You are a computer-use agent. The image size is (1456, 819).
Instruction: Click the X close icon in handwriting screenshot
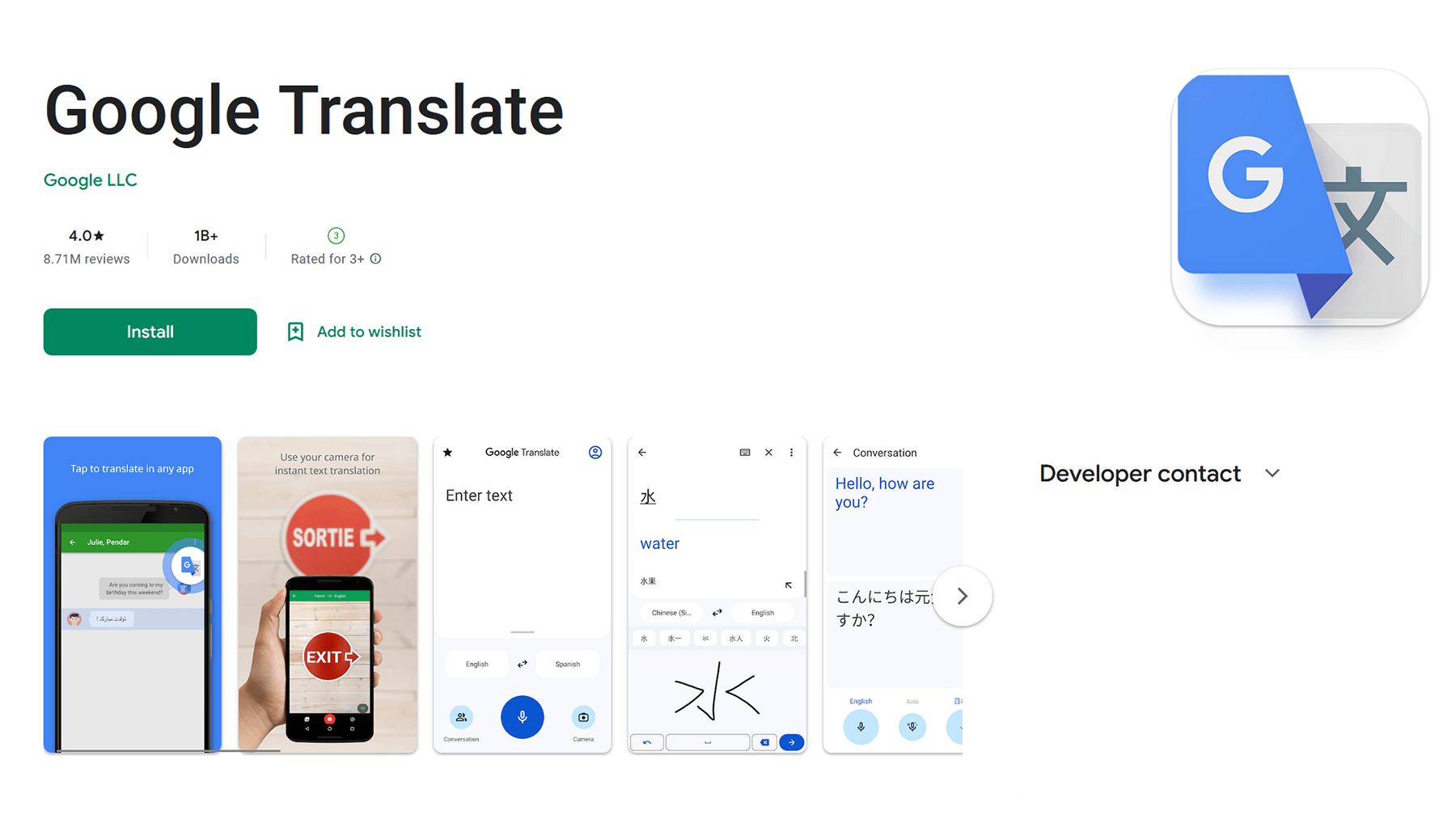(x=768, y=452)
